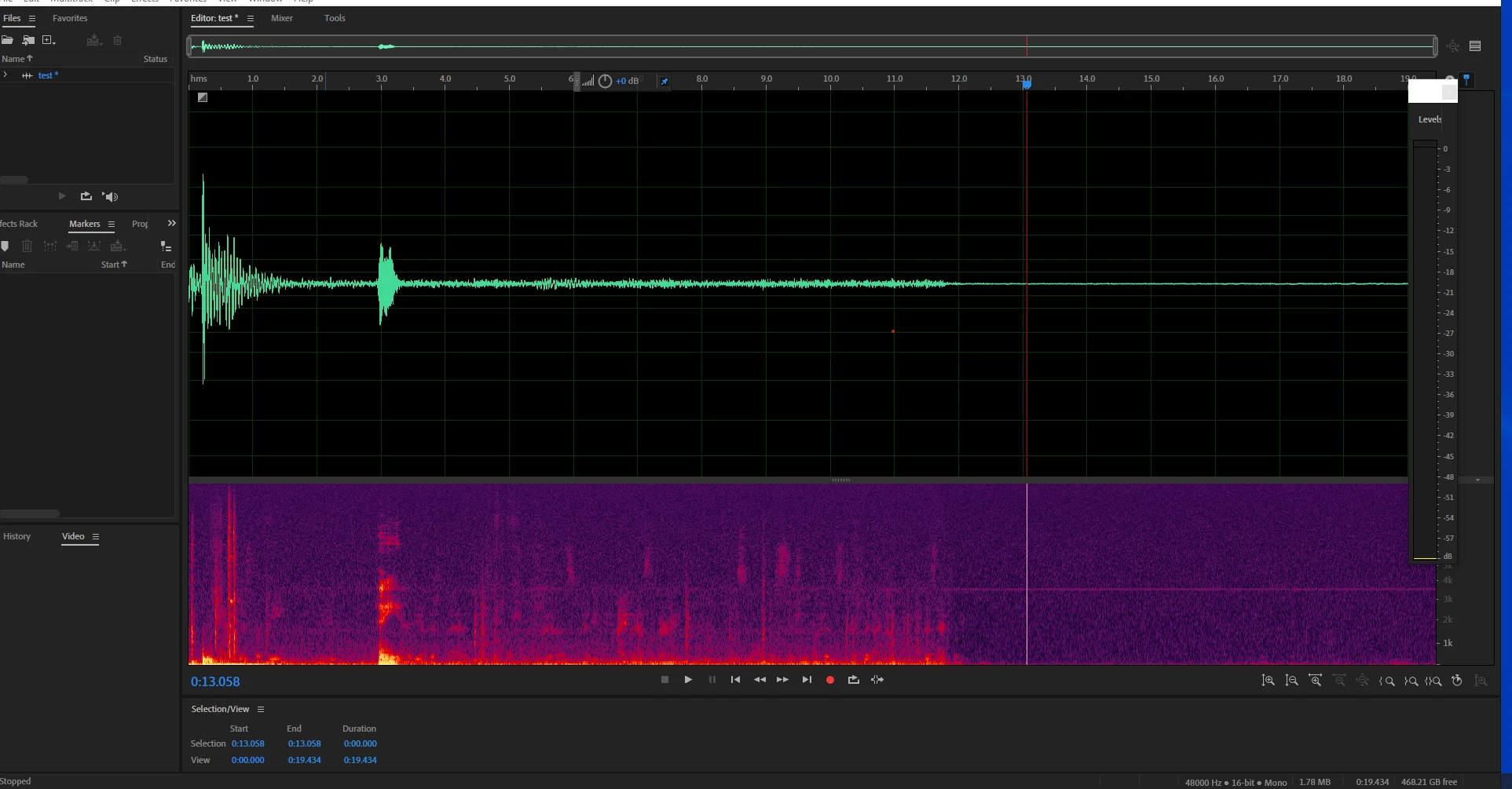Click the +0 dB gain value in the HUD
The image size is (1512, 789).
point(627,81)
